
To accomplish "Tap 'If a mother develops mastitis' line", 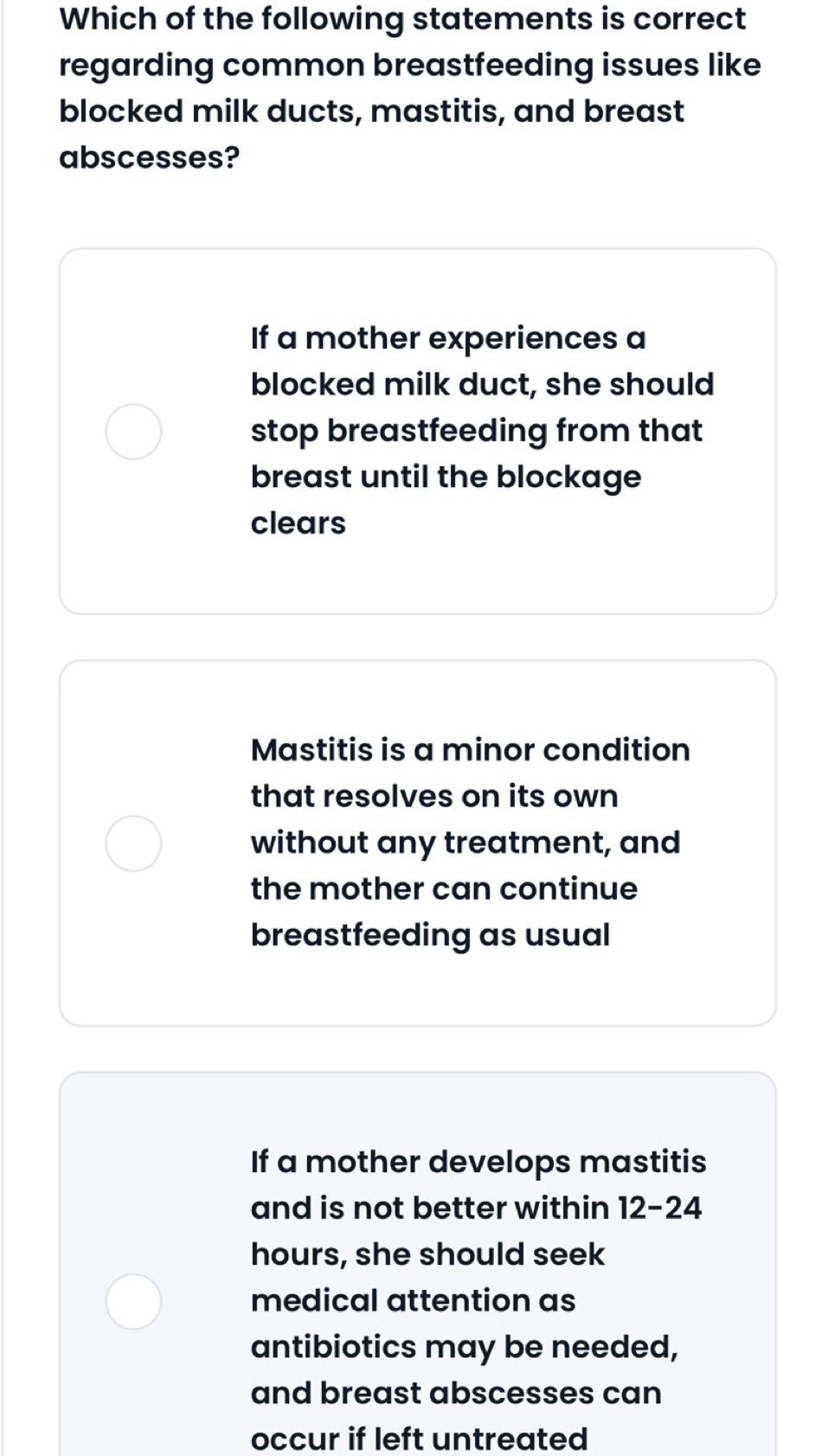I will (478, 1162).
